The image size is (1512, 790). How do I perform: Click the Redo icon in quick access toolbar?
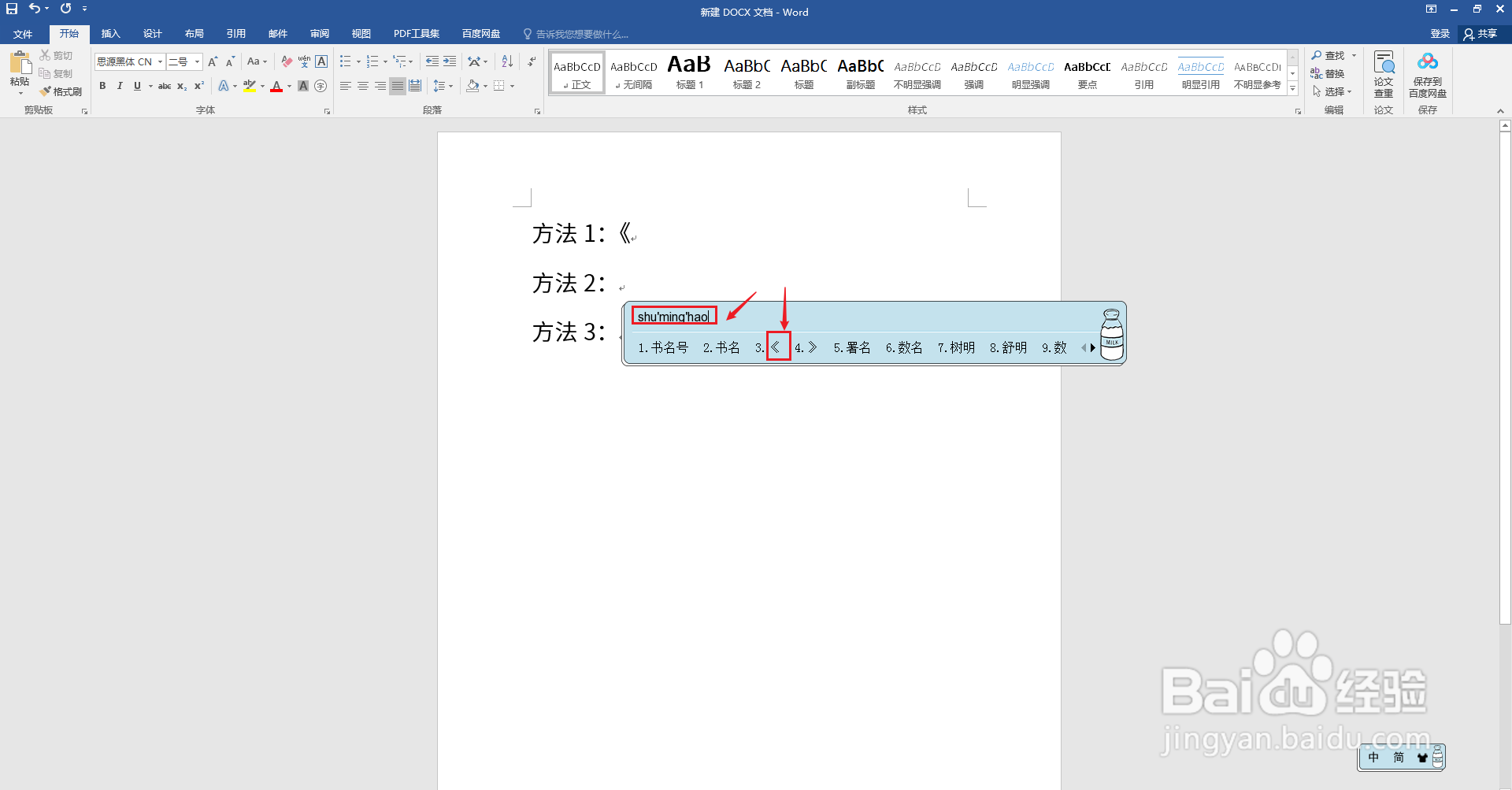click(65, 9)
